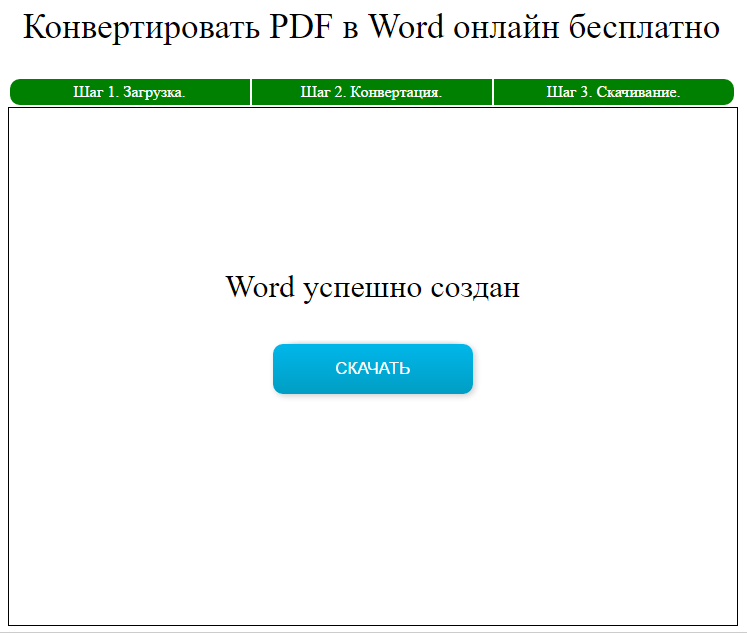
Task: Click the Word успешно создан message
Action: [x=373, y=287]
